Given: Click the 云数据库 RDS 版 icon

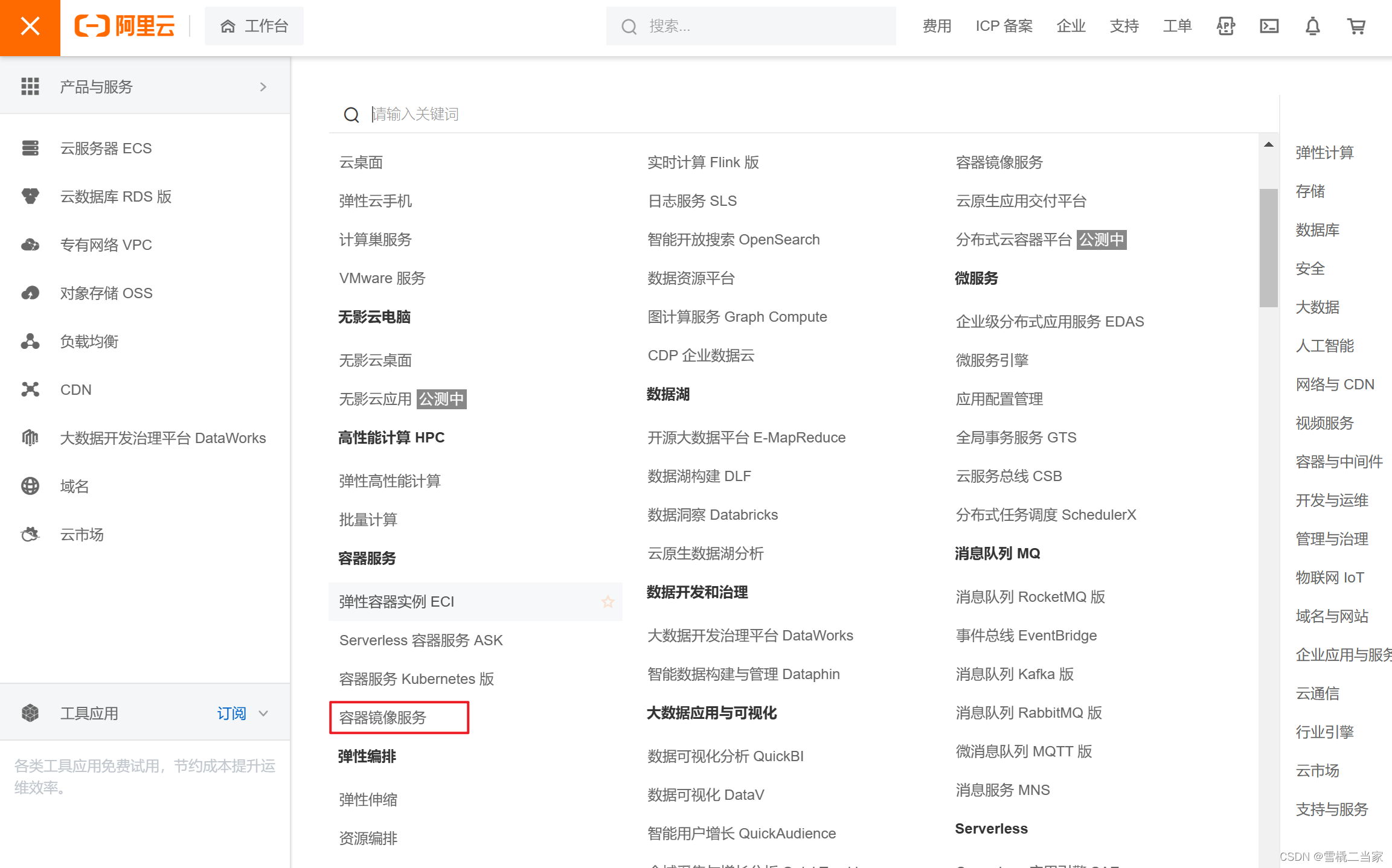Looking at the screenshot, I should [x=30, y=196].
